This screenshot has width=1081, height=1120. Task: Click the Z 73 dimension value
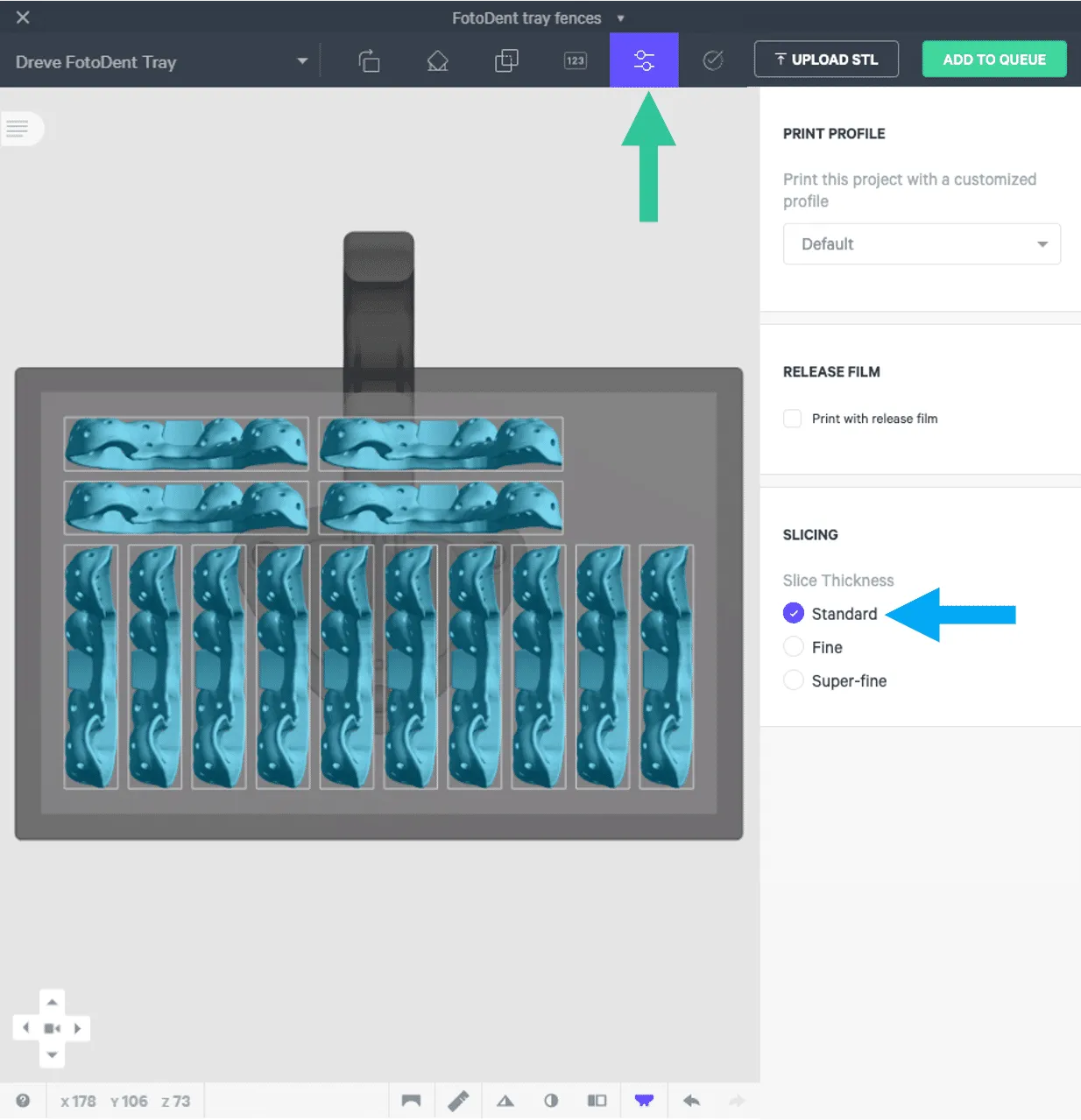click(x=175, y=1101)
